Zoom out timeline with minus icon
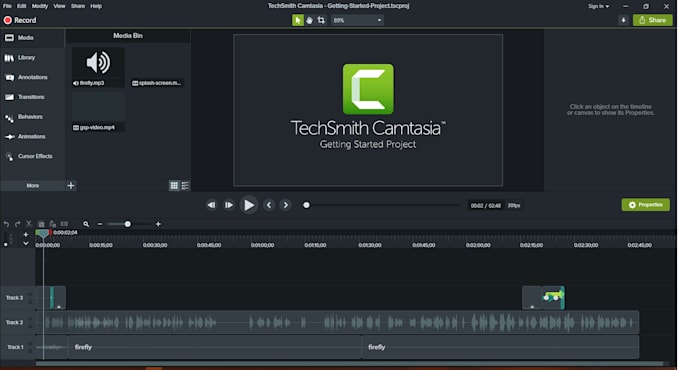The image size is (680, 370). [100, 224]
